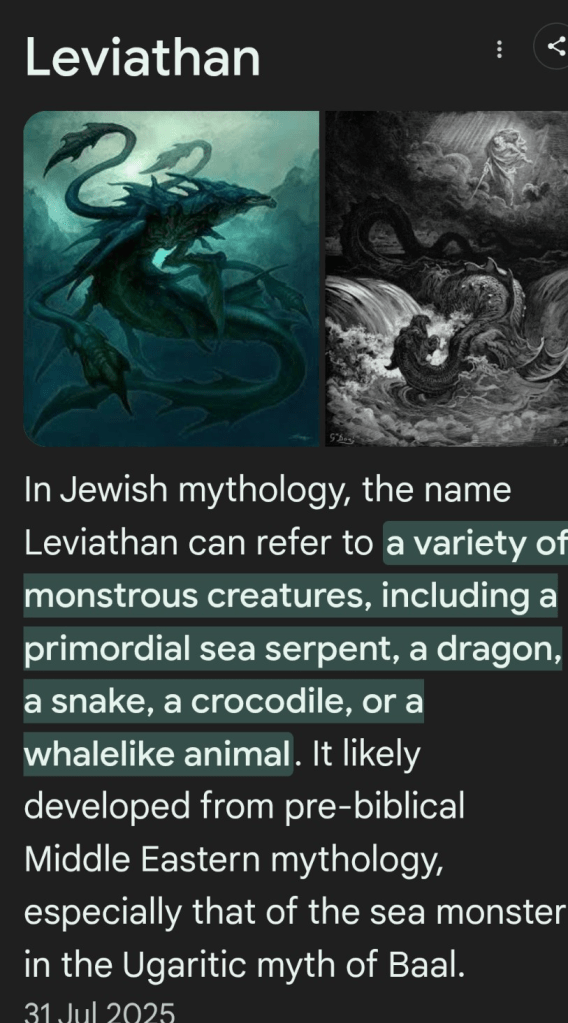Click the line "developed from pre-biblical"
This screenshot has width=568, height=1023.
[x=245, y=807]
